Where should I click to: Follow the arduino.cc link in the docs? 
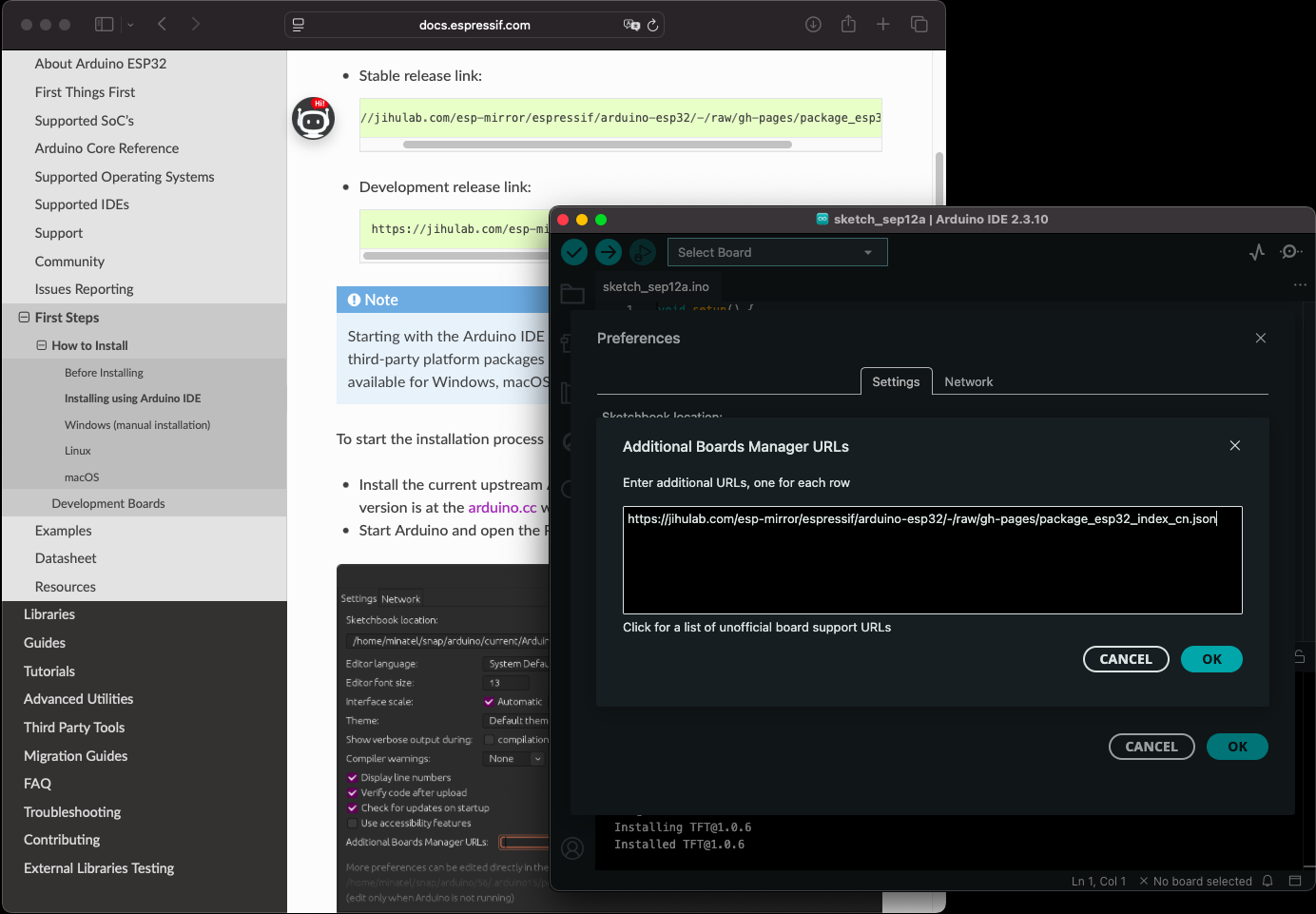point(502,508)
